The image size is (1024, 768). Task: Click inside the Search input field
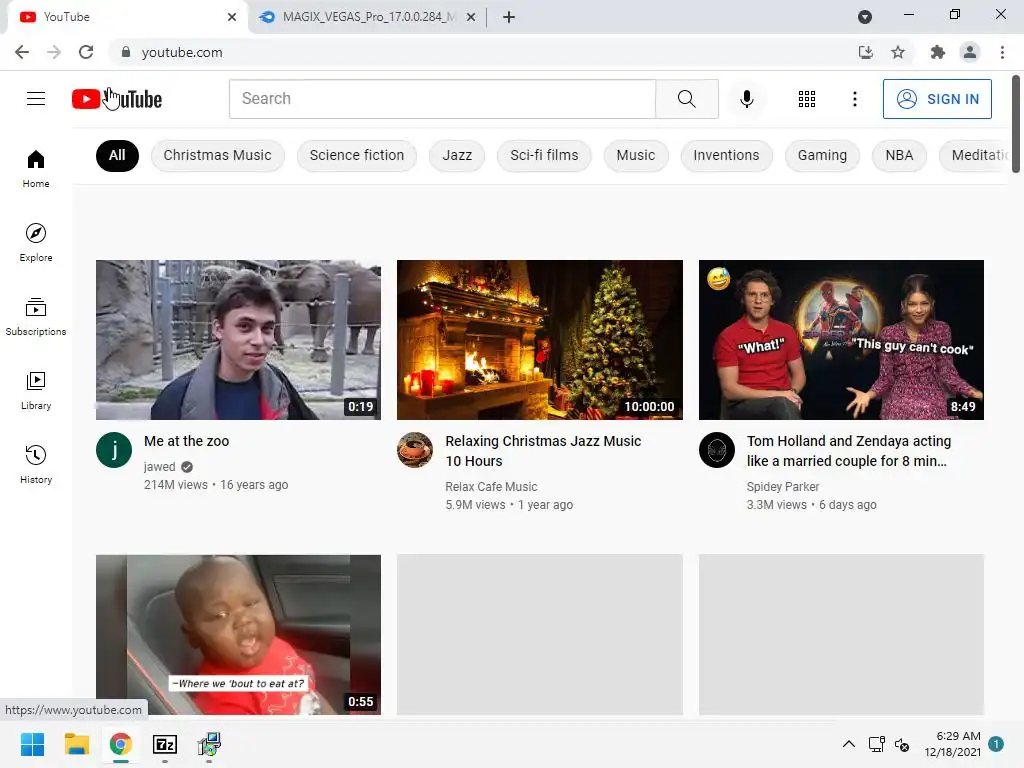click(442, 99)
